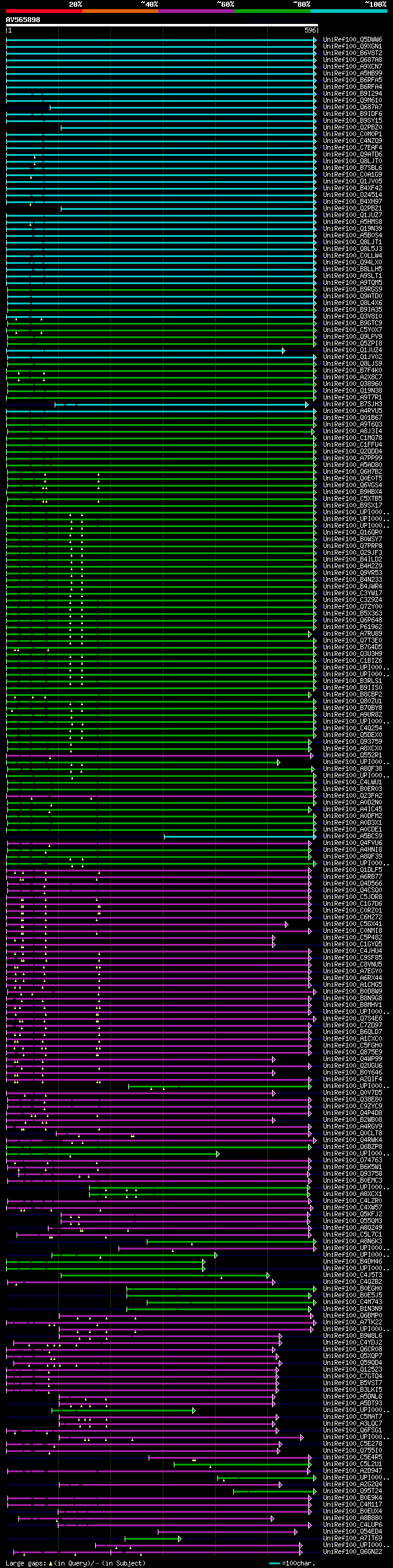Click the cyan alignment bar of UniRef100_Q5DWW6
393x1568 pixels.
click(x=161, y=40)
